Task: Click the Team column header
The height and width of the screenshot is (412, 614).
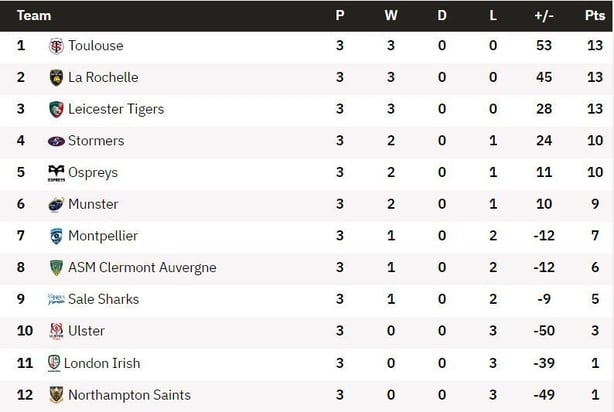Action: (x=34, y=16)
